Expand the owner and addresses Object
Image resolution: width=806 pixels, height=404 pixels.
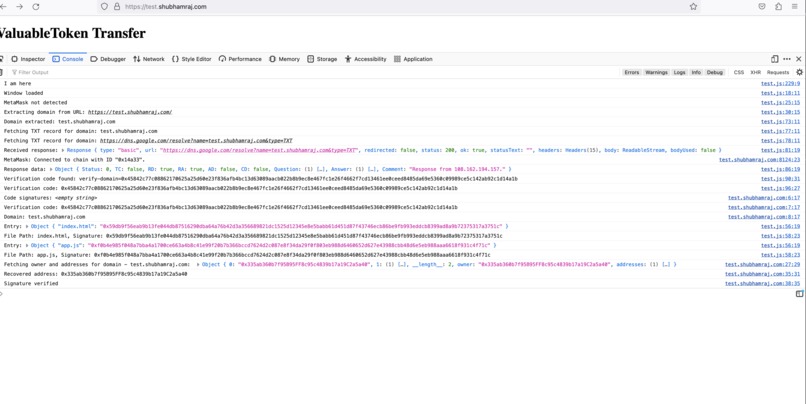[198, 265]
